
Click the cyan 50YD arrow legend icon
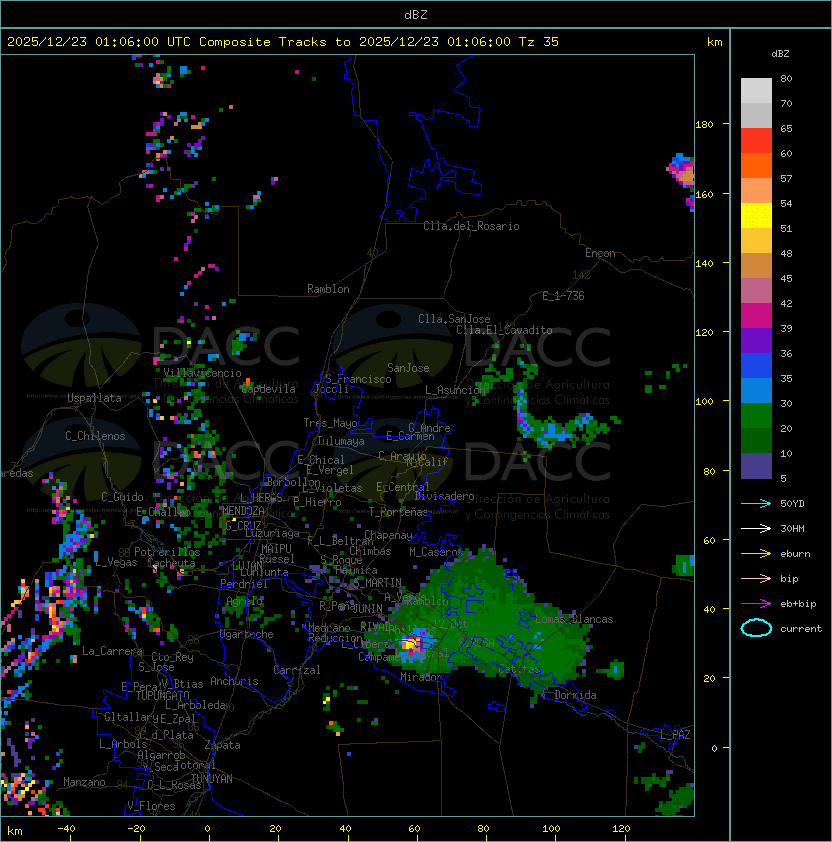pyautogui.click(x=756, y=503)
